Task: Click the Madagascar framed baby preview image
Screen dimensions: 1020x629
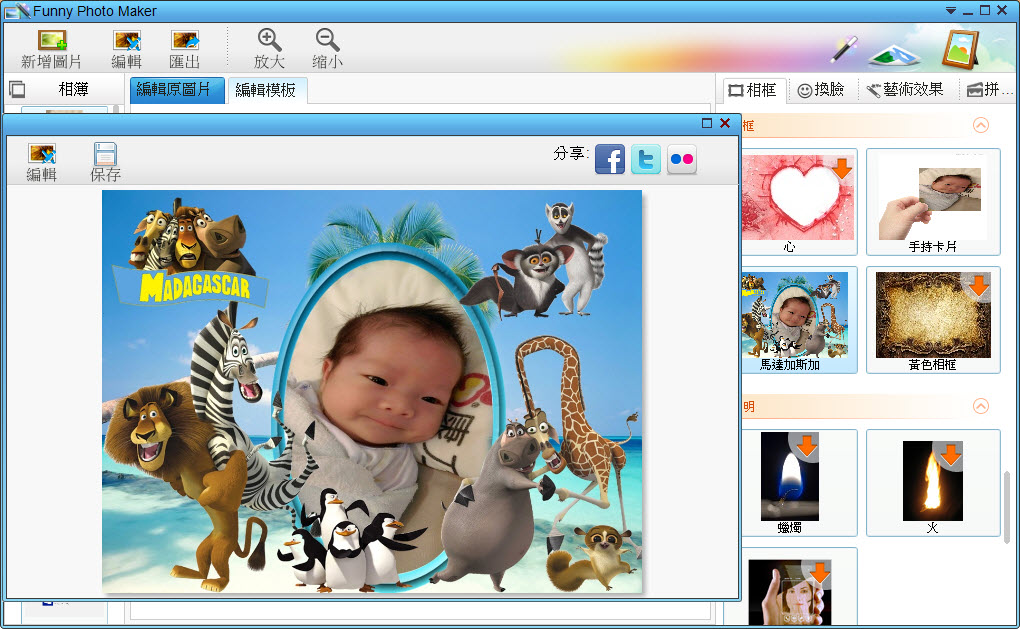Action: (x=372, y=392)
